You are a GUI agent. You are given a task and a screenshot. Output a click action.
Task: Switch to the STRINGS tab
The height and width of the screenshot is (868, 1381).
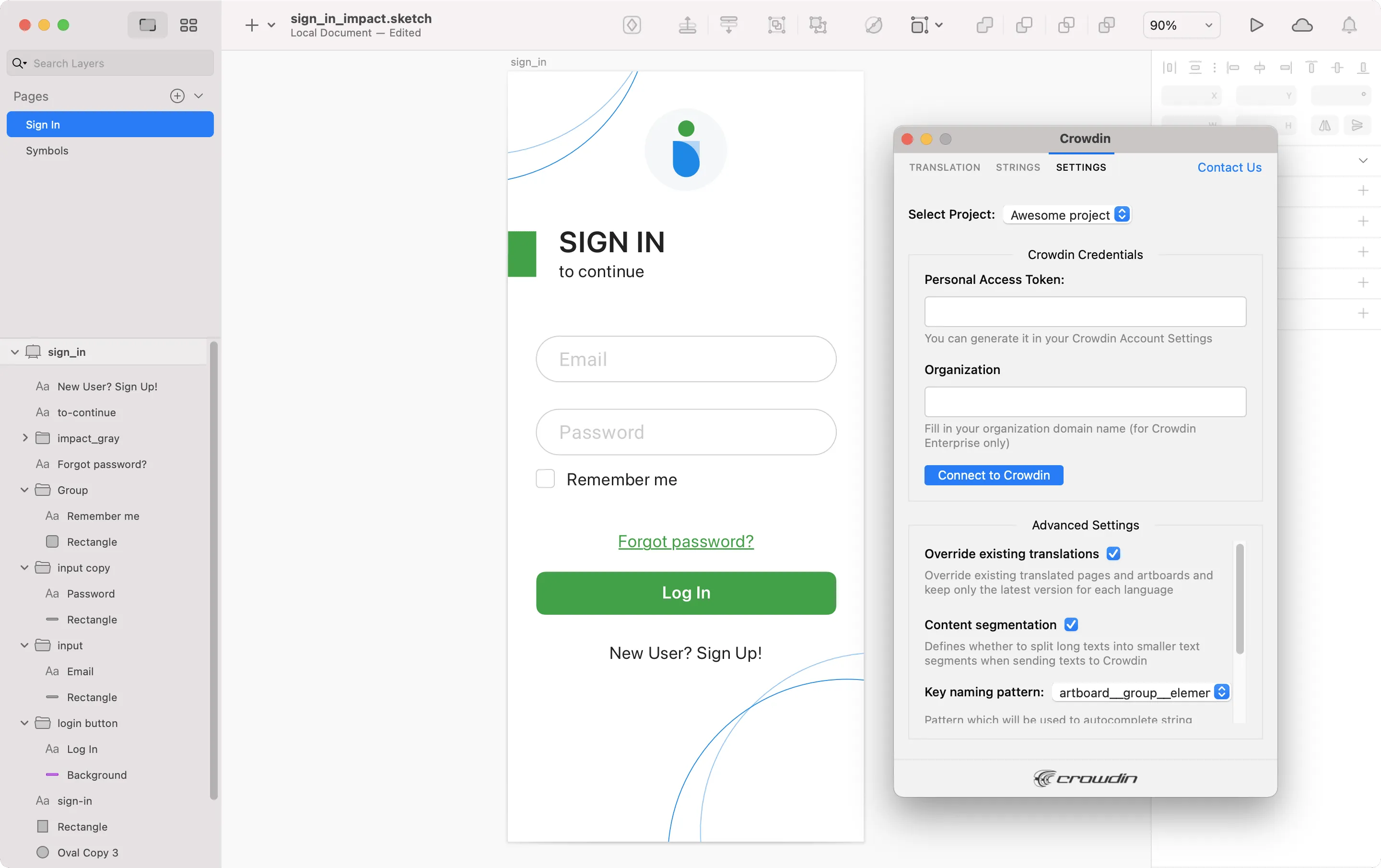(x=1018, y=167)
